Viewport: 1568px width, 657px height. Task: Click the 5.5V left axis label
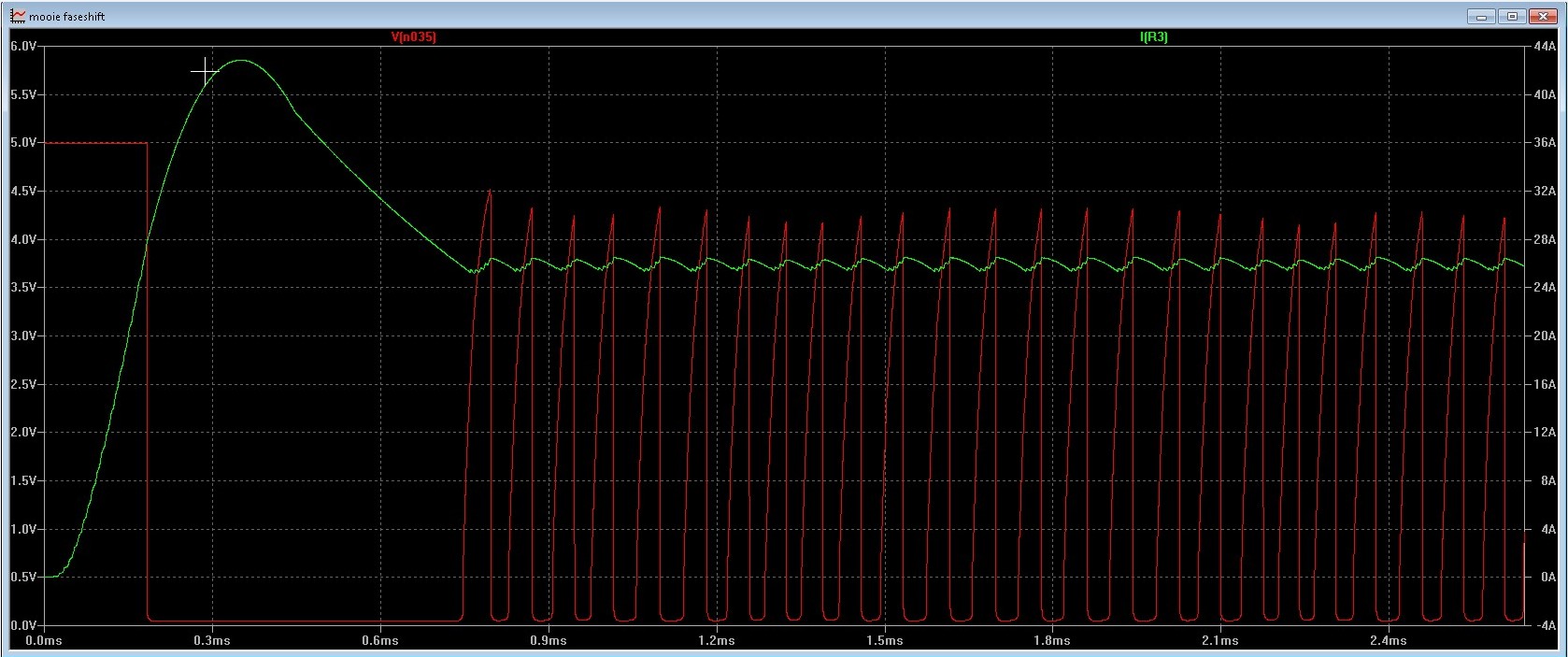point(23,94)
